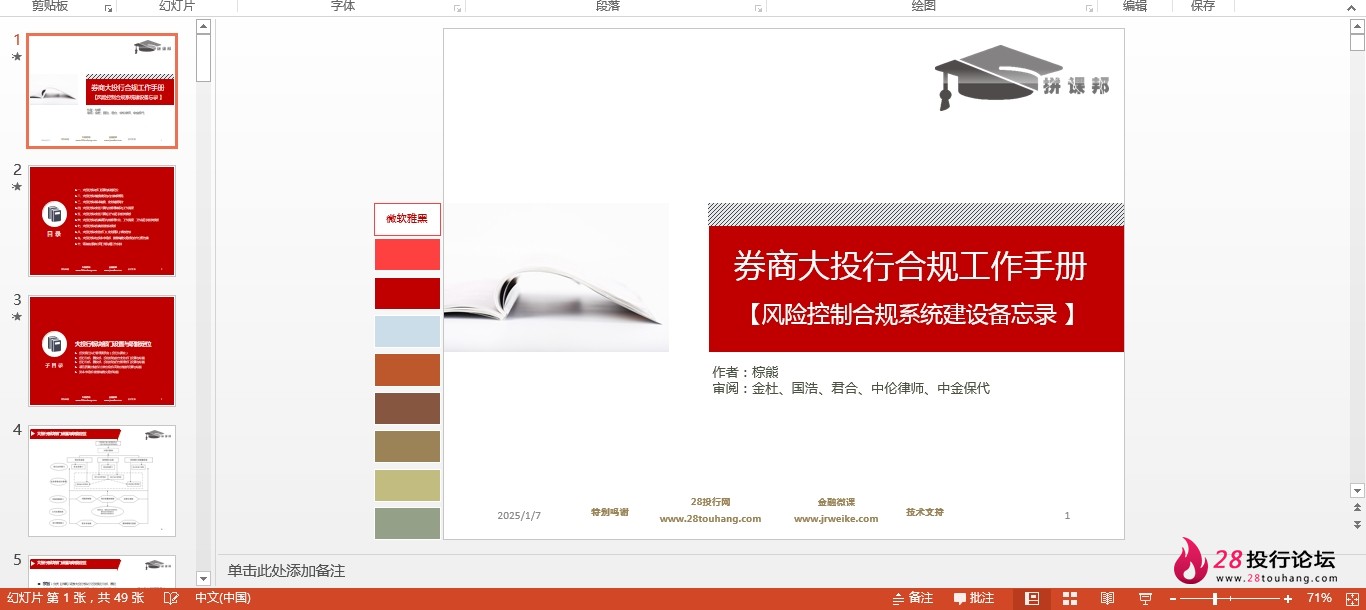Pick the light blue color swatch

coord(407,331)
